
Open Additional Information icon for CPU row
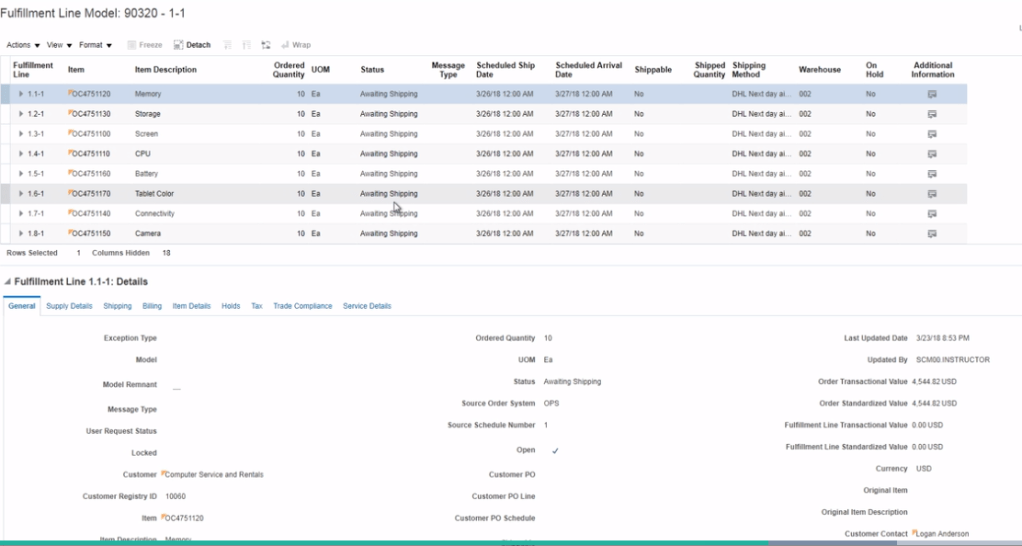[x=932, y=154]
